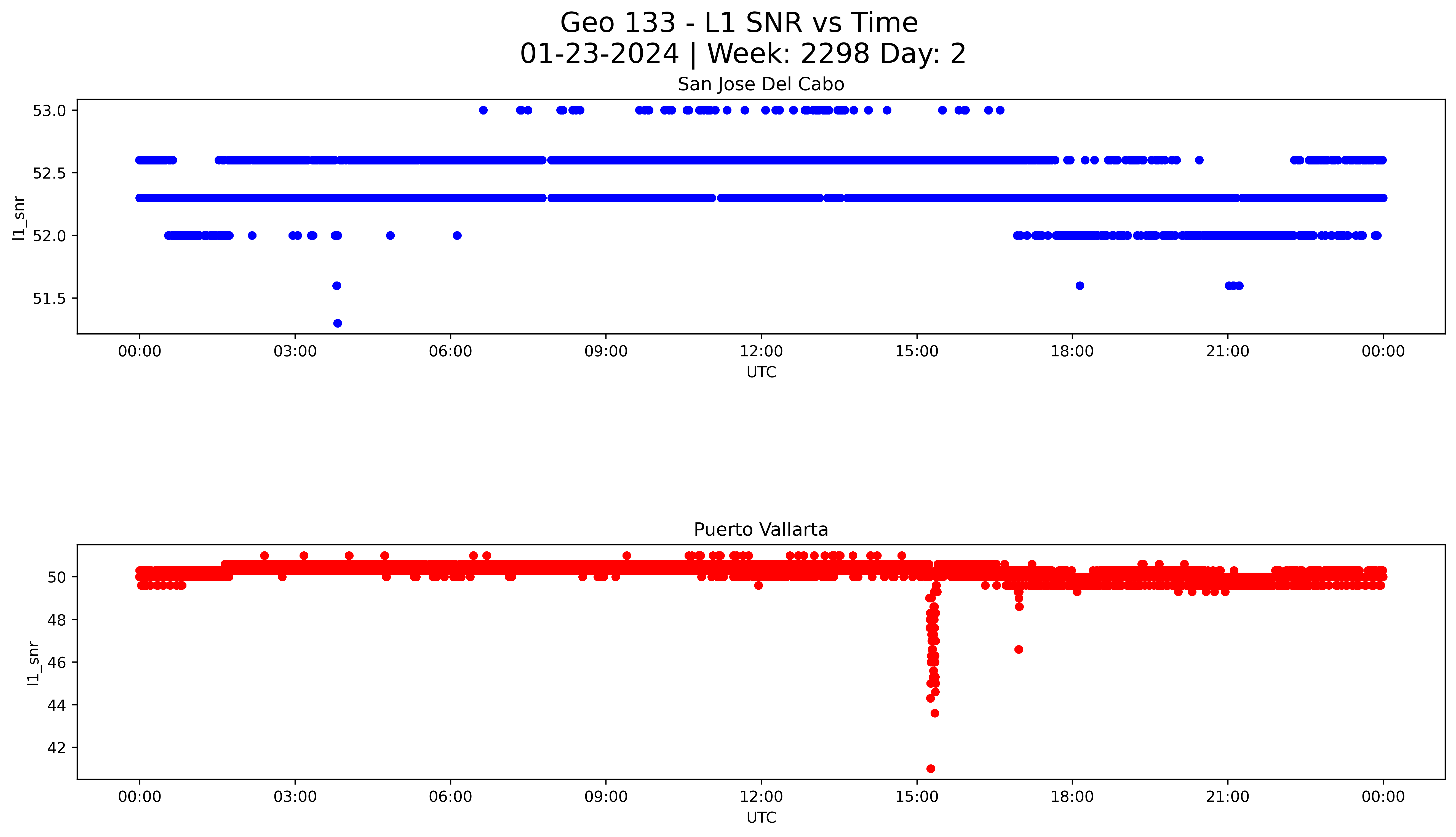Click the lowest red data point near 41

coord(931,769)
